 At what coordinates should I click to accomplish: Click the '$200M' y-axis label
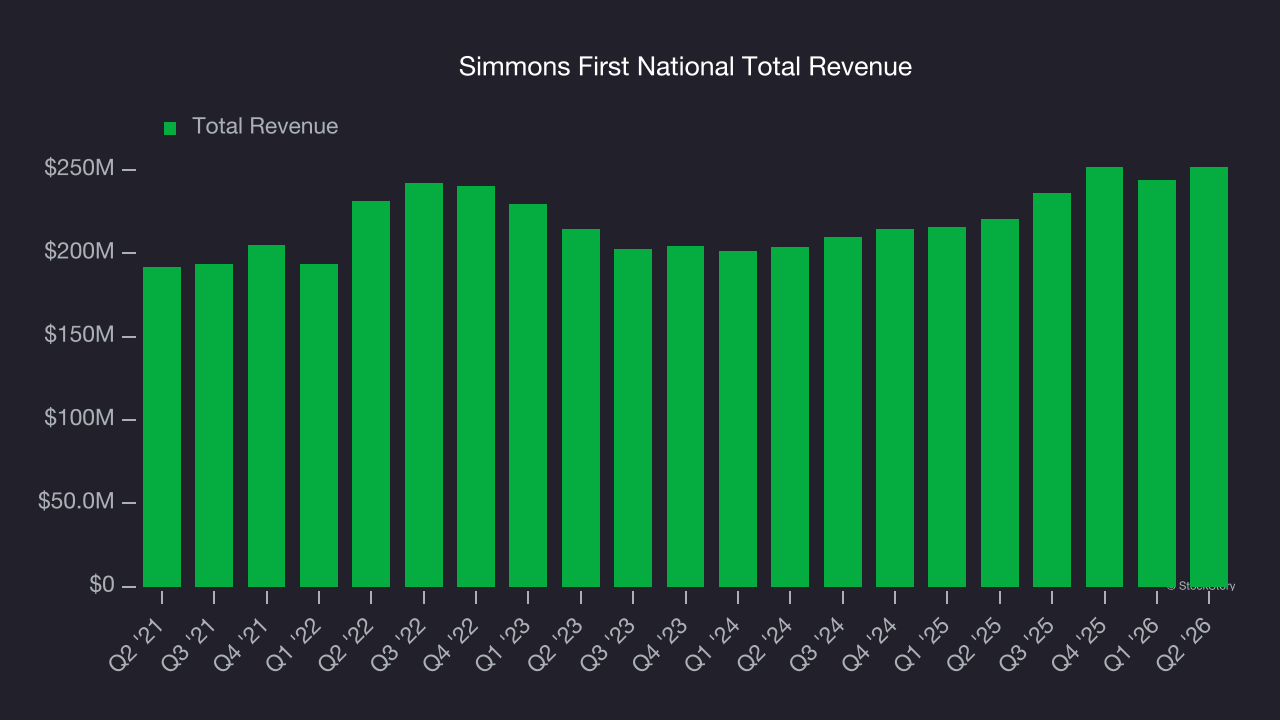(79, 252)
